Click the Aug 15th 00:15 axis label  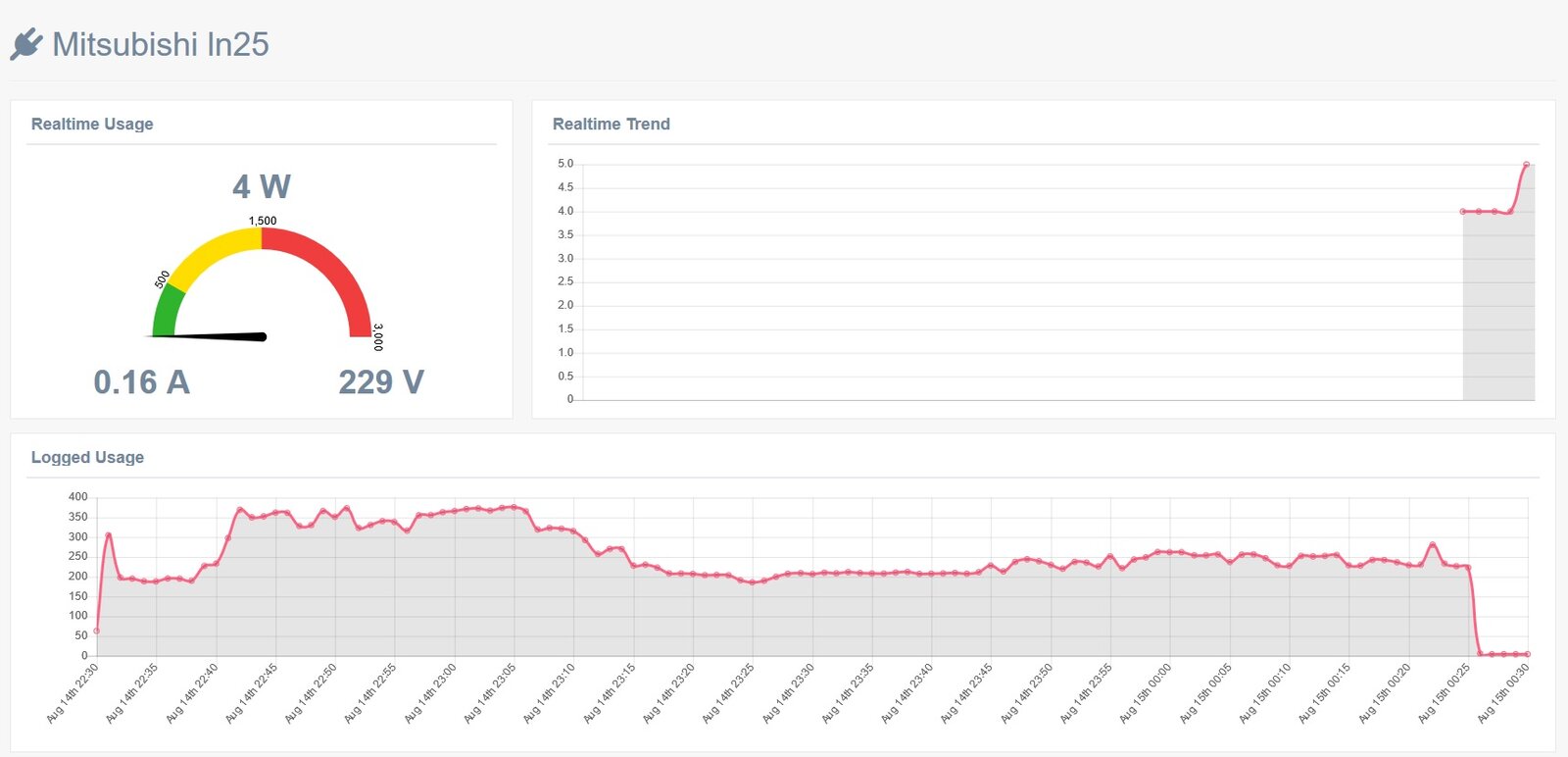tap(1324, 693)
